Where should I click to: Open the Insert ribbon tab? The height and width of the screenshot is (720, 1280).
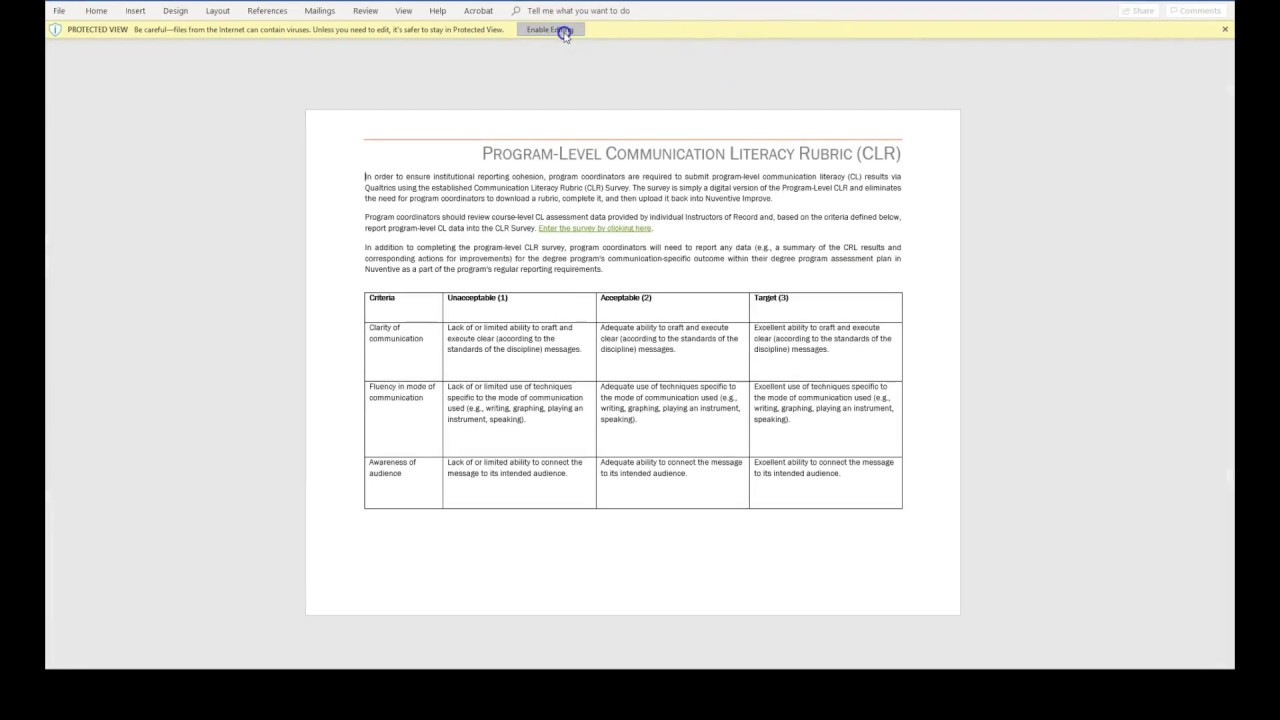pos(135,11)
